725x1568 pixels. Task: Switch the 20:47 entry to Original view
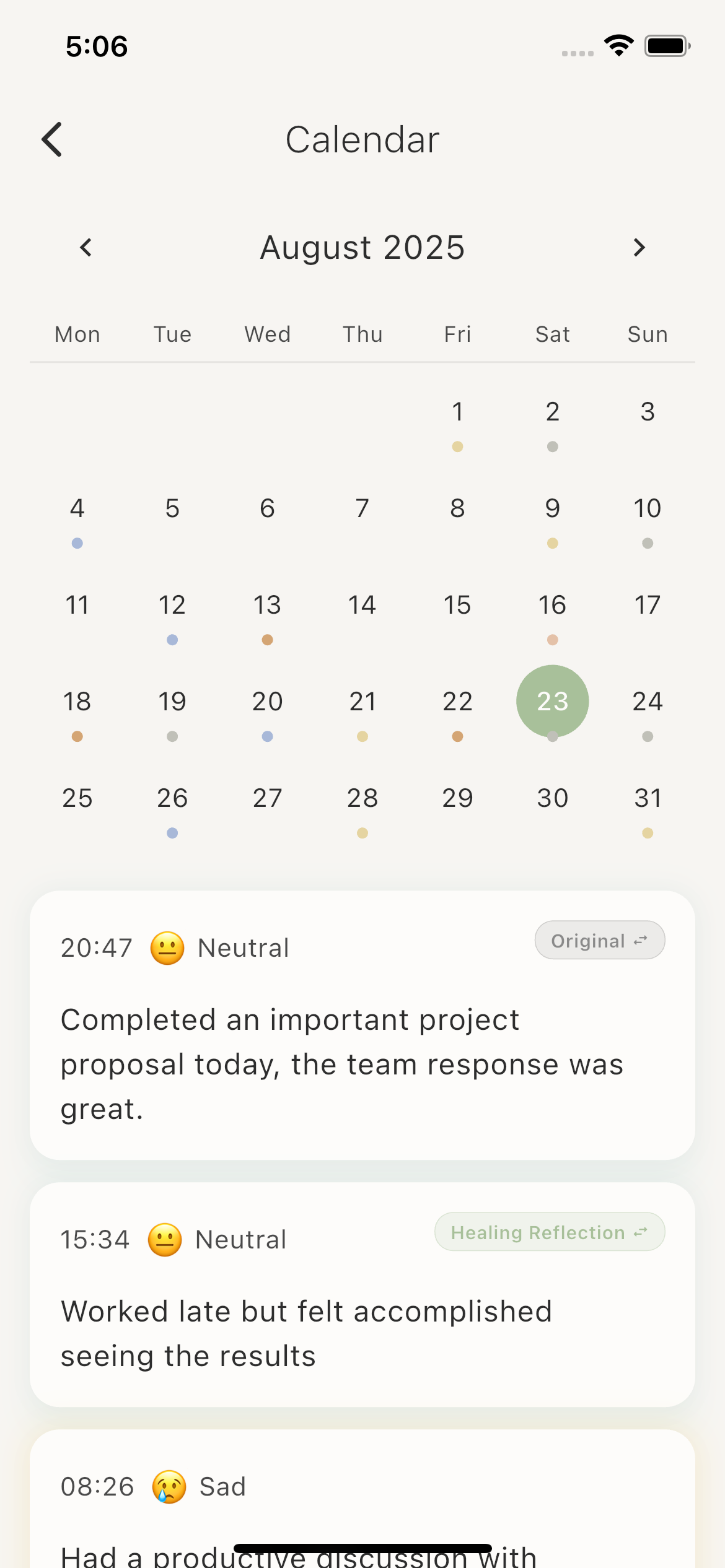pyautogui.click(x=599, y=940)
